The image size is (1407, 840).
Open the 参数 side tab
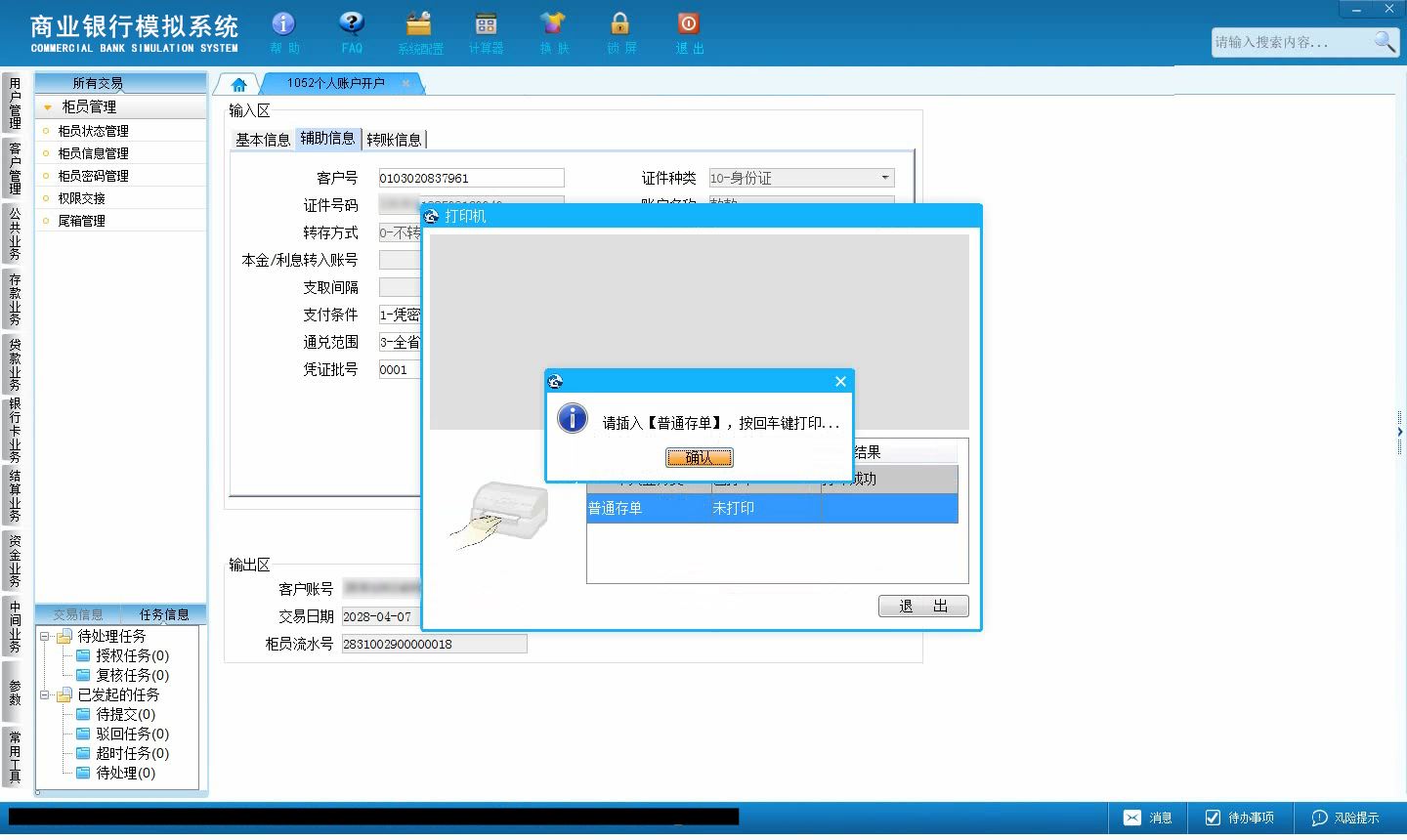pyautogui.click(x=14, y=692)
